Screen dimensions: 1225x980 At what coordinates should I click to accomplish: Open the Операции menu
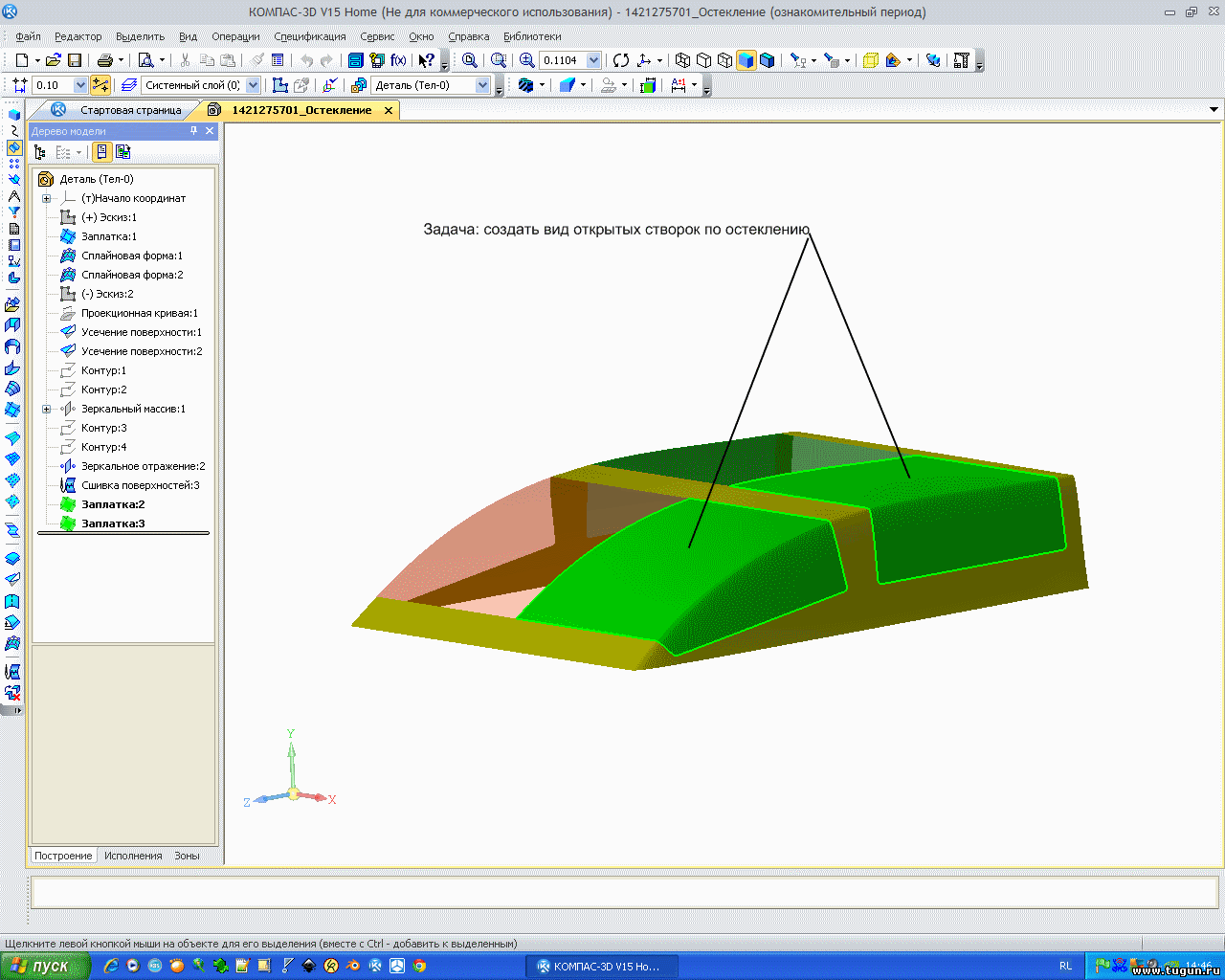click(235, 36)
